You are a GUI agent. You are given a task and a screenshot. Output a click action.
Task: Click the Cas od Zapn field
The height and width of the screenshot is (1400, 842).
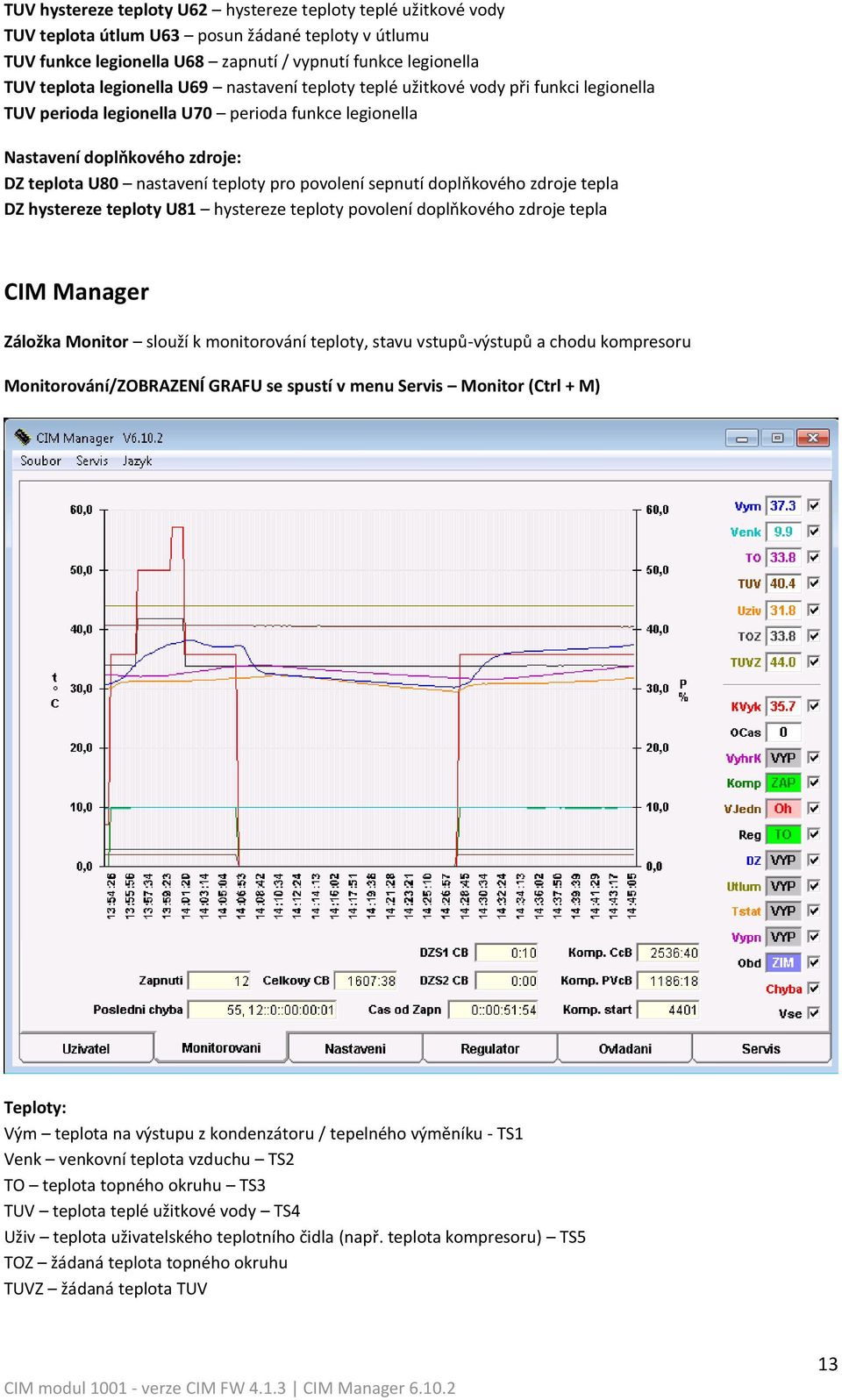click(493, 1010)
